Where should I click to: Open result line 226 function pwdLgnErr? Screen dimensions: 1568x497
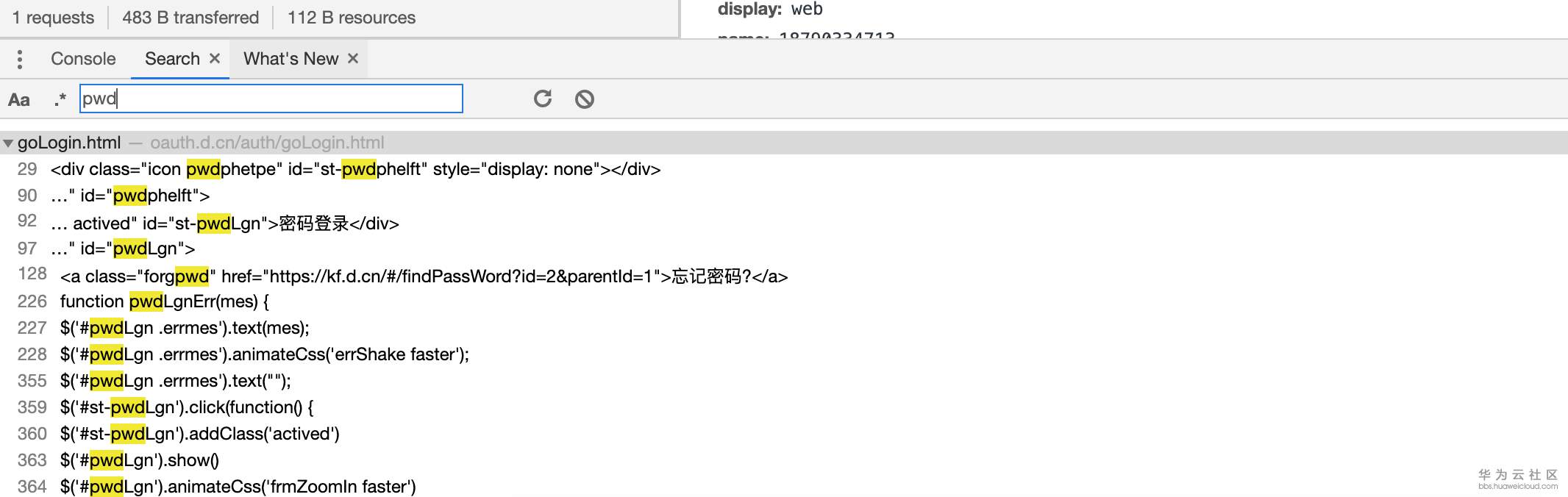pos(165,301)
